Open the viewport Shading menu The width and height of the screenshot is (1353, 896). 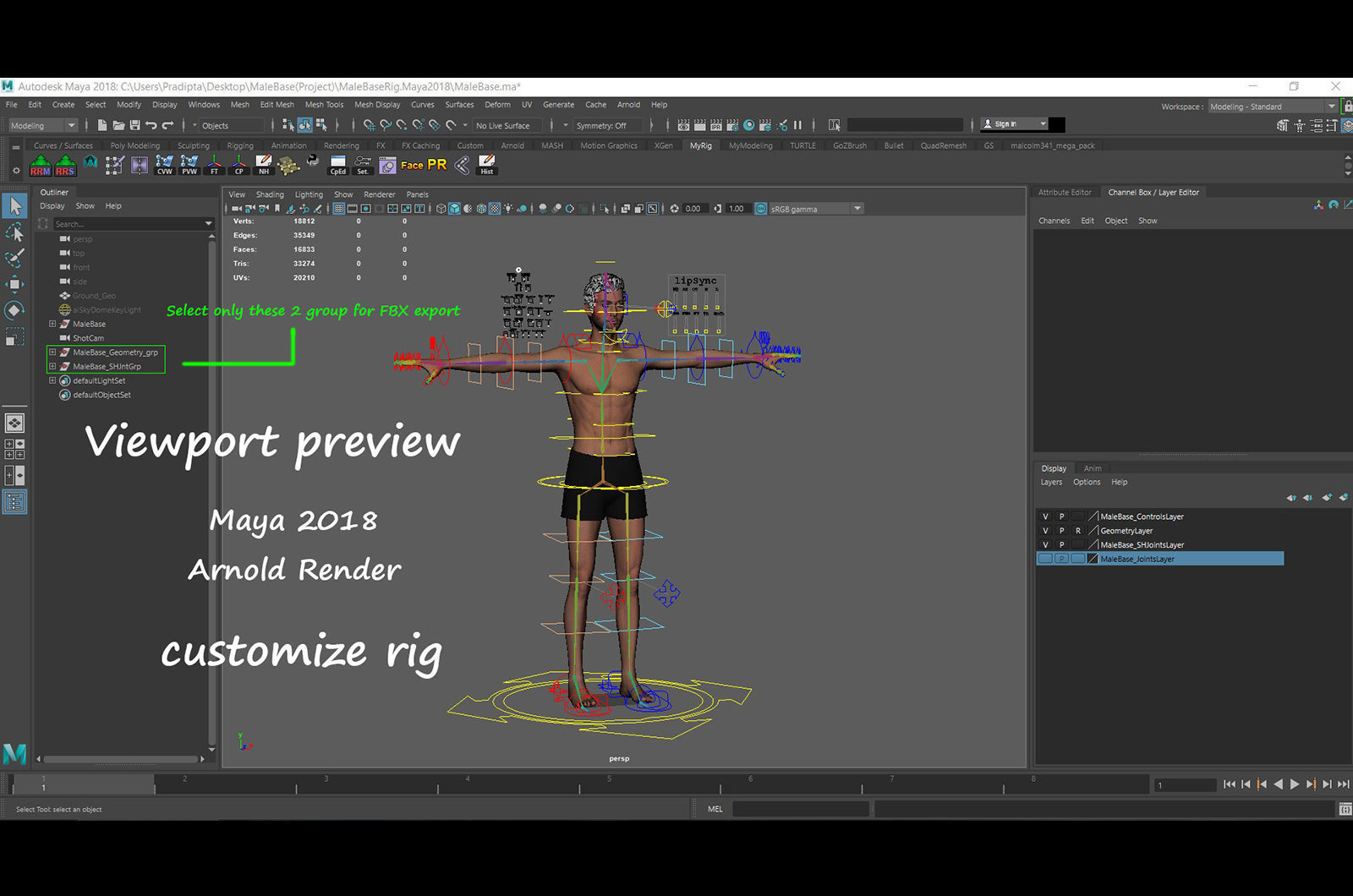click(270, 194)
